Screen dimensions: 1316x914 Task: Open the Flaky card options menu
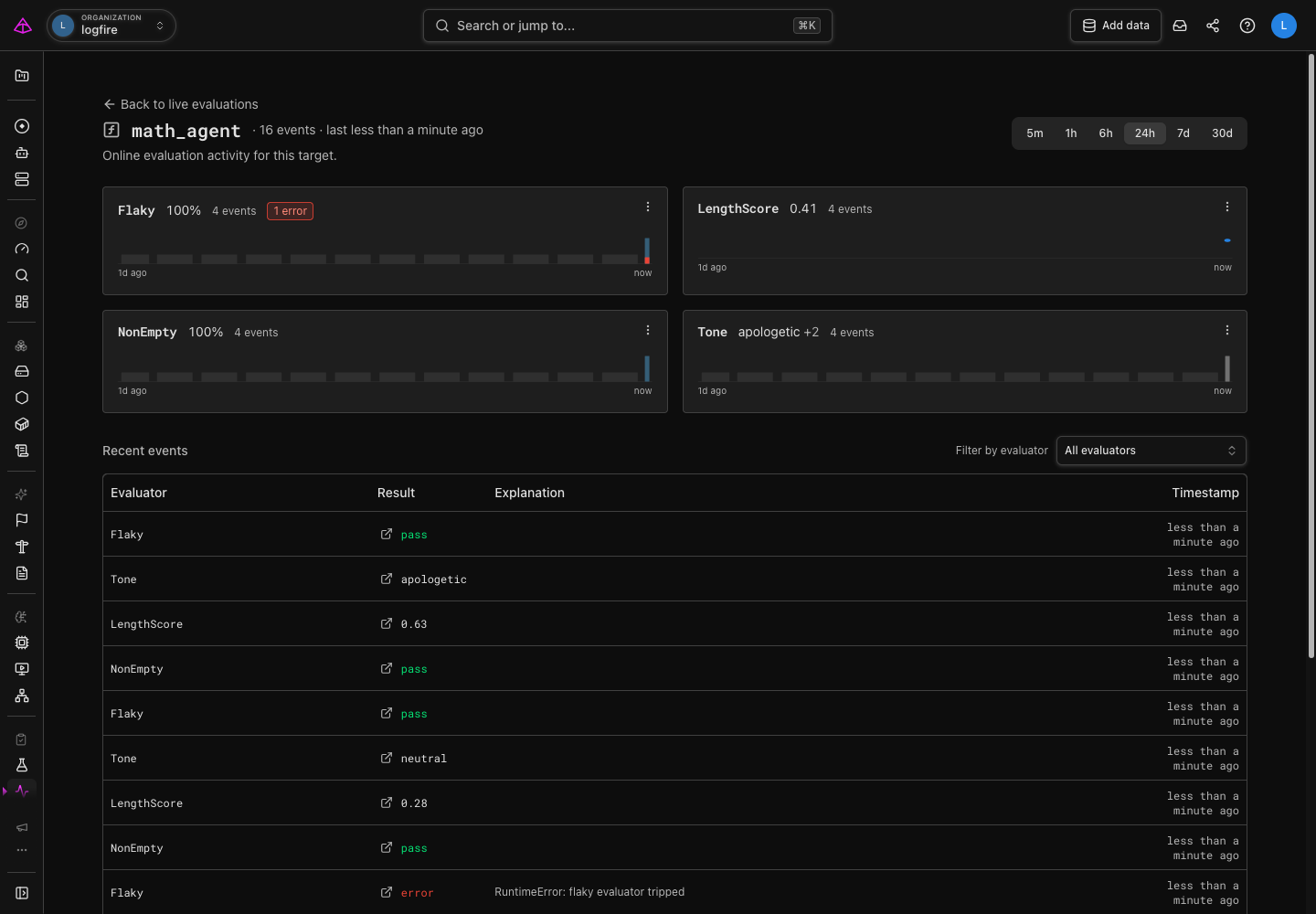click(x=648, y=207)
